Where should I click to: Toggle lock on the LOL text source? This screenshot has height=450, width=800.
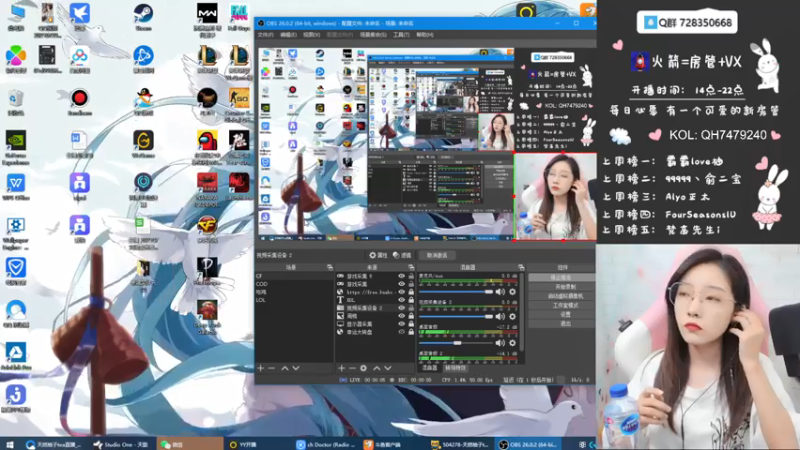click(x=411, y=300)
